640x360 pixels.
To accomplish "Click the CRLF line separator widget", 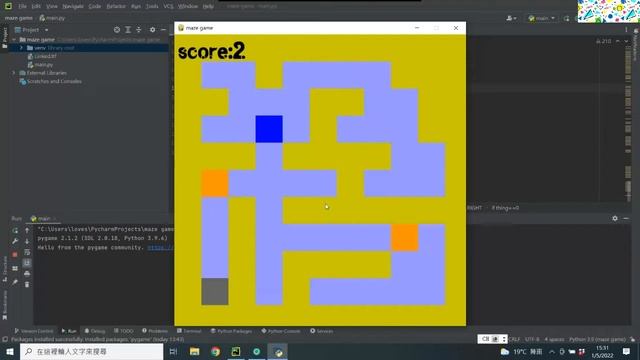I will [x=514, y=339].
